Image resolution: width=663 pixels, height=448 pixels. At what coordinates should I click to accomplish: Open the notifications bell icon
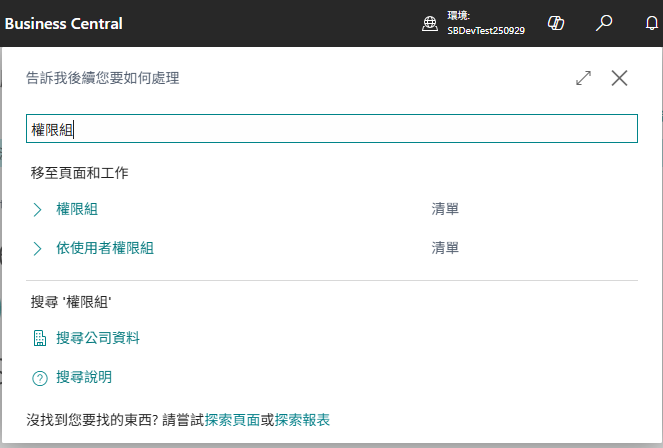click(652, 23)
